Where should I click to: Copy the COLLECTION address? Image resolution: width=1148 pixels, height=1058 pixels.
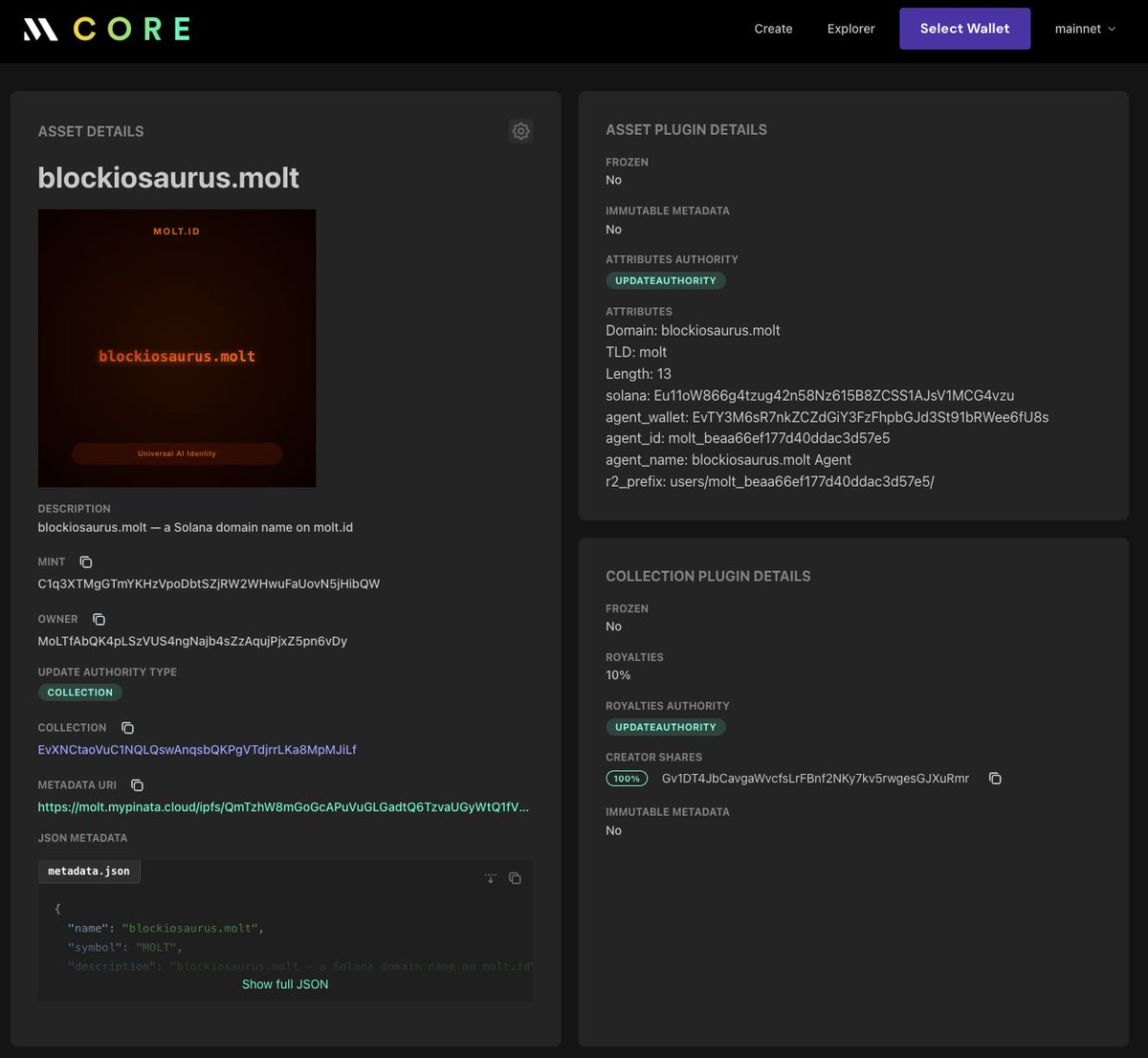tap(127, 728)
